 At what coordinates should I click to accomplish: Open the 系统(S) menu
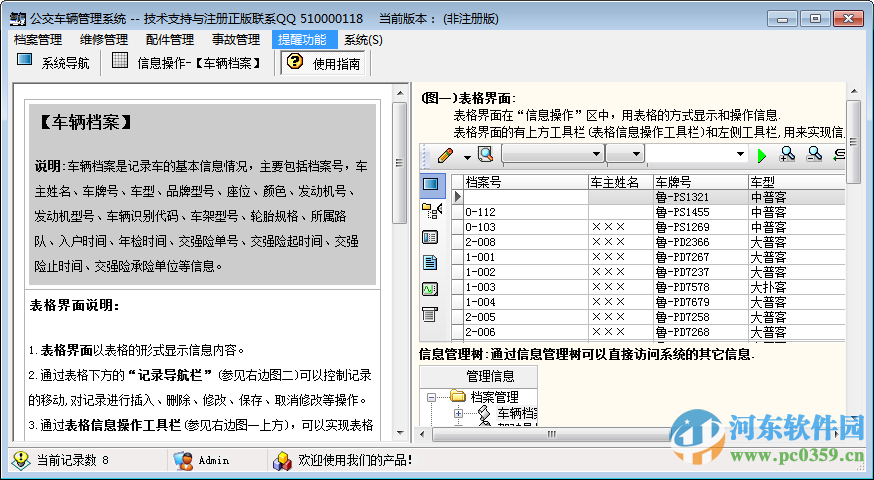363,40
